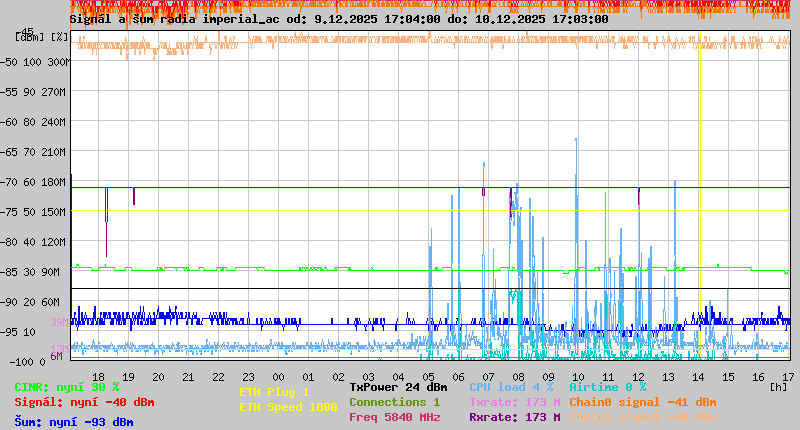Click the Chain0 signal legend label
This screenshot has width=800, height=430.
[642, 402]
